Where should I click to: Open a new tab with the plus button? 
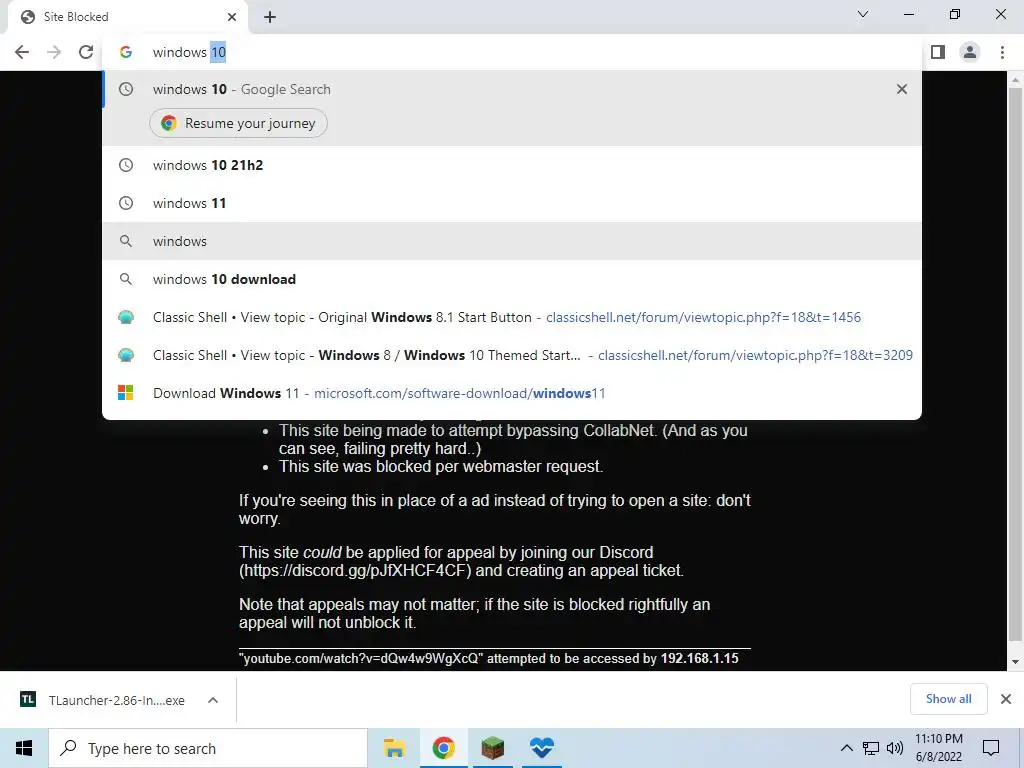(x=270, y=18)
